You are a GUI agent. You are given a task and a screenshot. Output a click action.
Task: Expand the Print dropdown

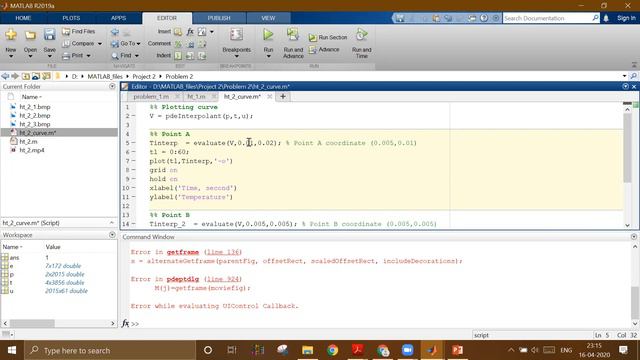click(88, 56)
